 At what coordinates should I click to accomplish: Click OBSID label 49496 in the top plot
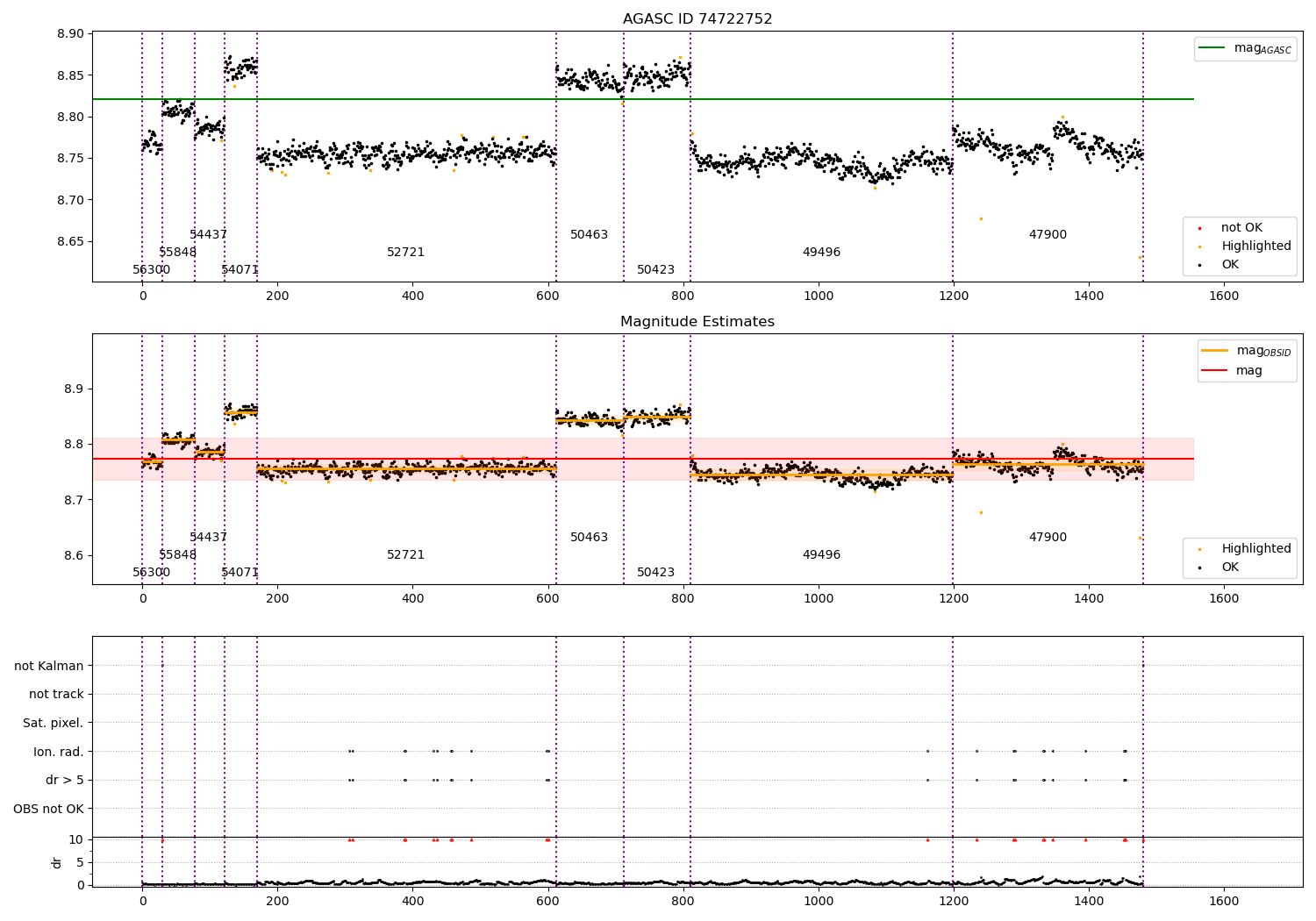click(821, 253)
